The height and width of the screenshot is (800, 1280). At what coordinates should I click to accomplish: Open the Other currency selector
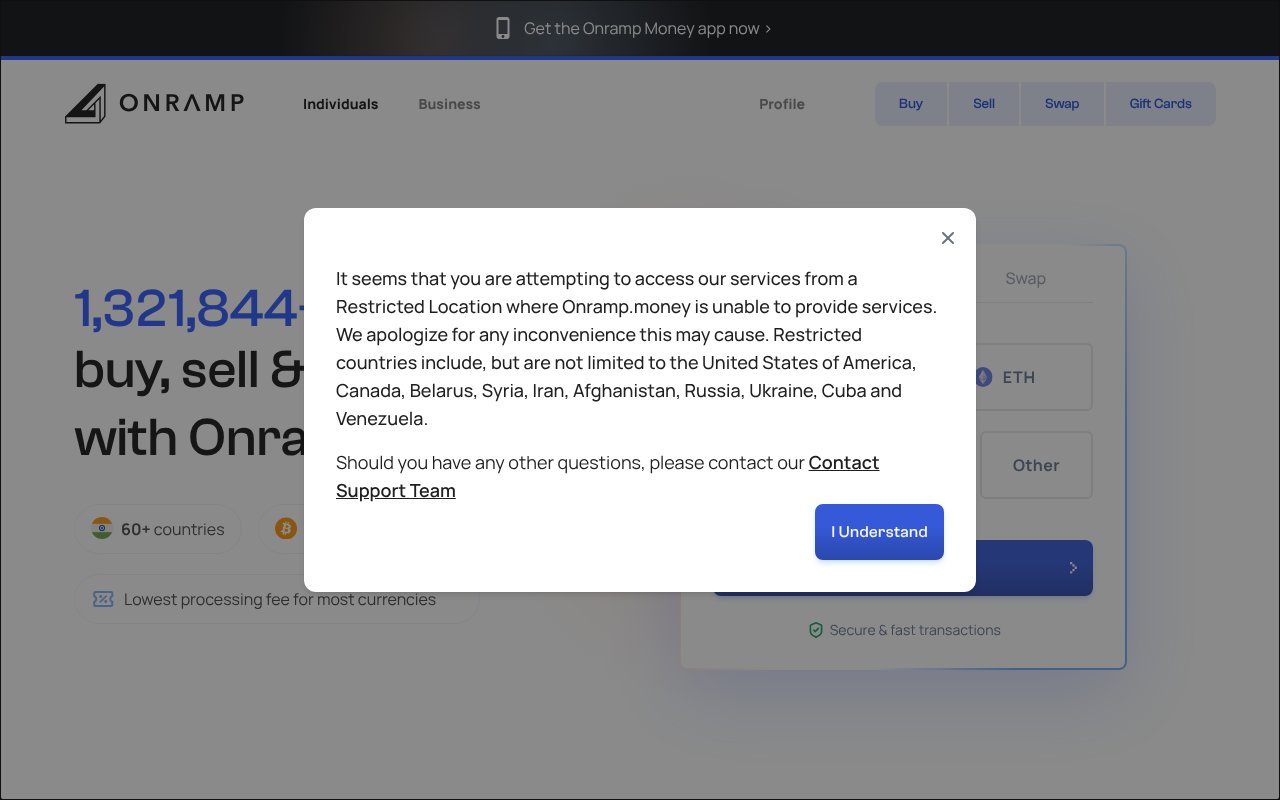click(1036, 465)
